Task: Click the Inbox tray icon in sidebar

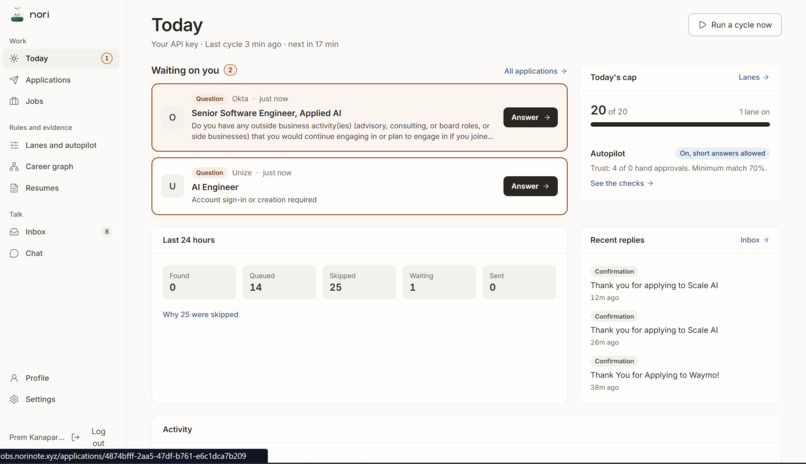Action: tap(14, 232)
